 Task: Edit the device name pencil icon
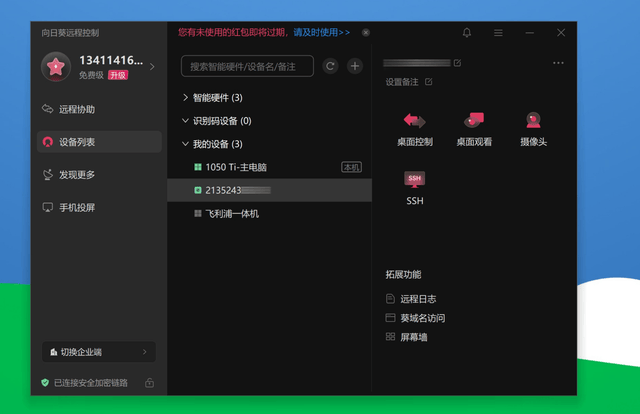coord(457,63)
